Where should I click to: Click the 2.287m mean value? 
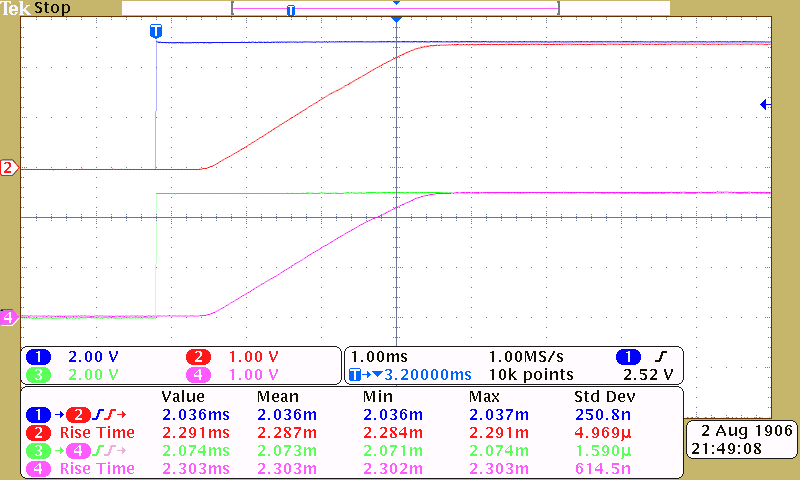pyautogui.click(x=287, y=433)
